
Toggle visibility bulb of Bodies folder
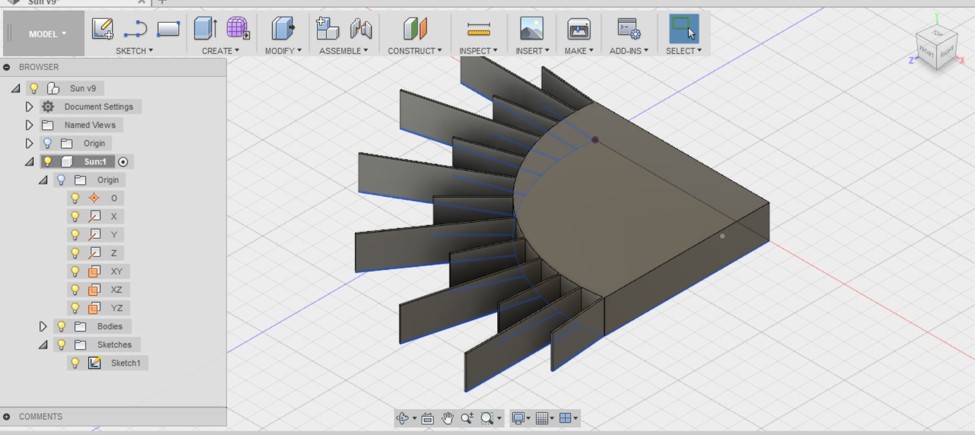[61, 326]
